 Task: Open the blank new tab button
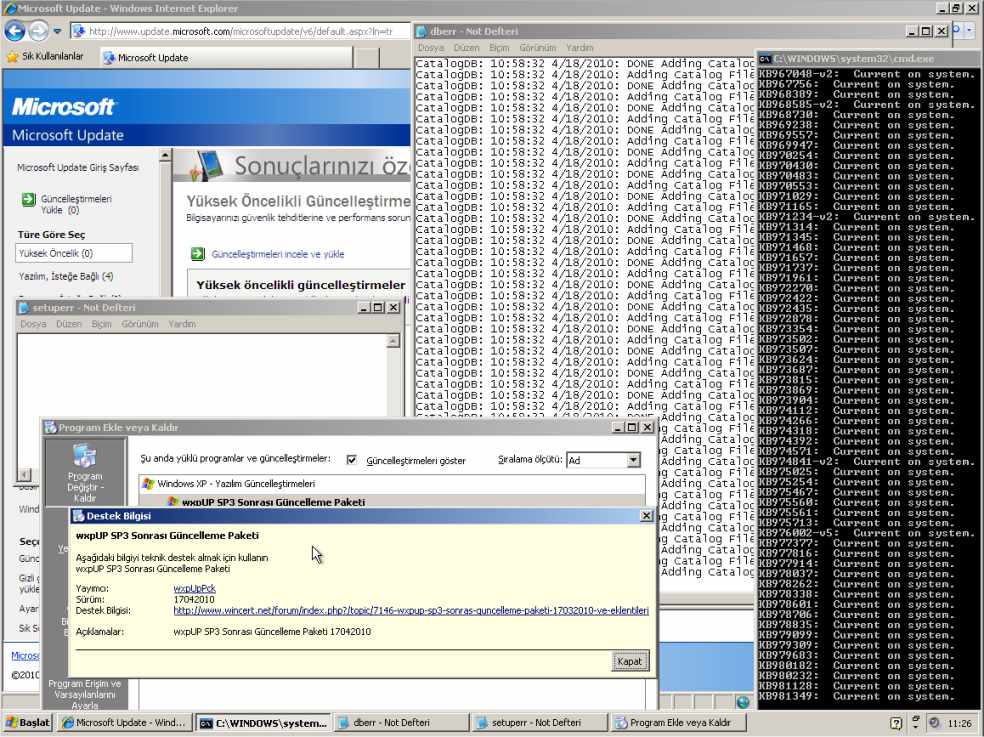click(x=366, y=58)
